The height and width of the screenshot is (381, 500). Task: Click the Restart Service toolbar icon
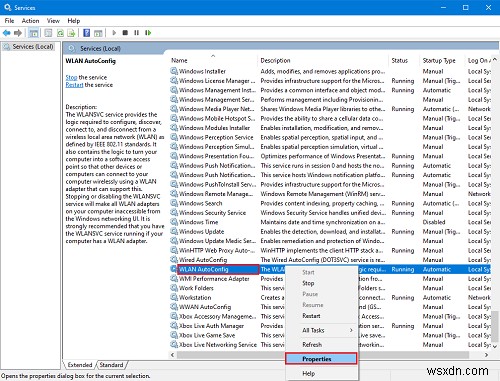pos(148,33)
